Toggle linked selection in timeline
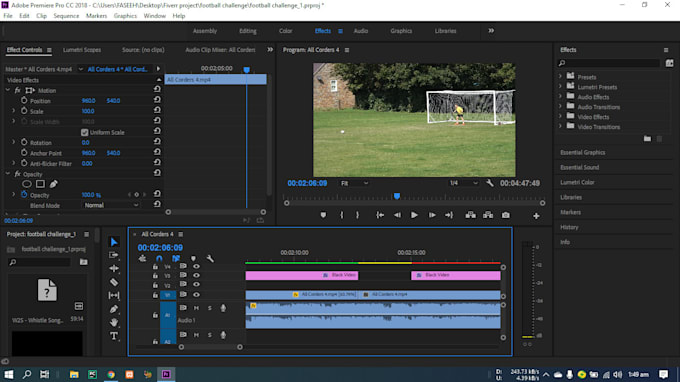The height and width of the screenshot is (382, 680). pyautogui.click(x=176, y=258)
